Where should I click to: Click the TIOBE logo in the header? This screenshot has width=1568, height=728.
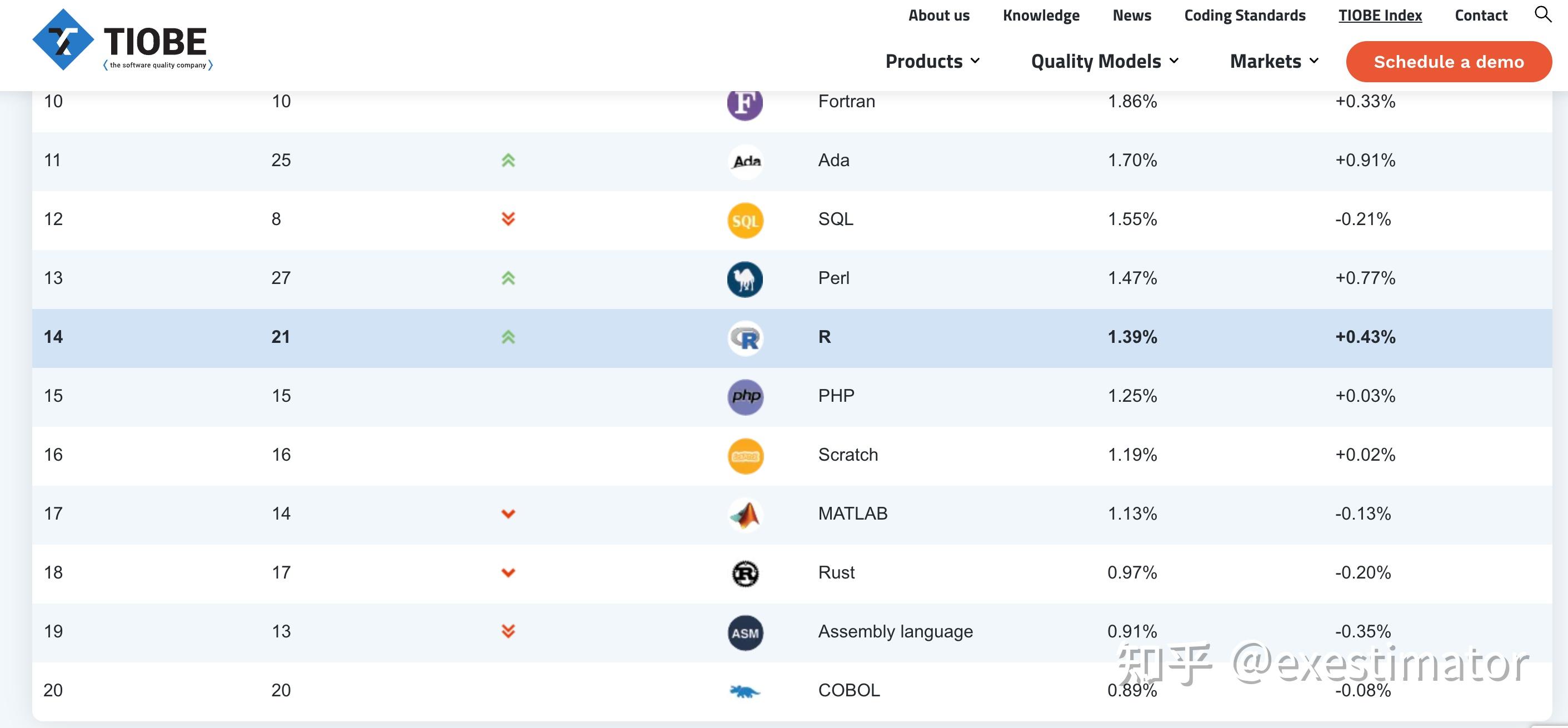coord(122,40)
